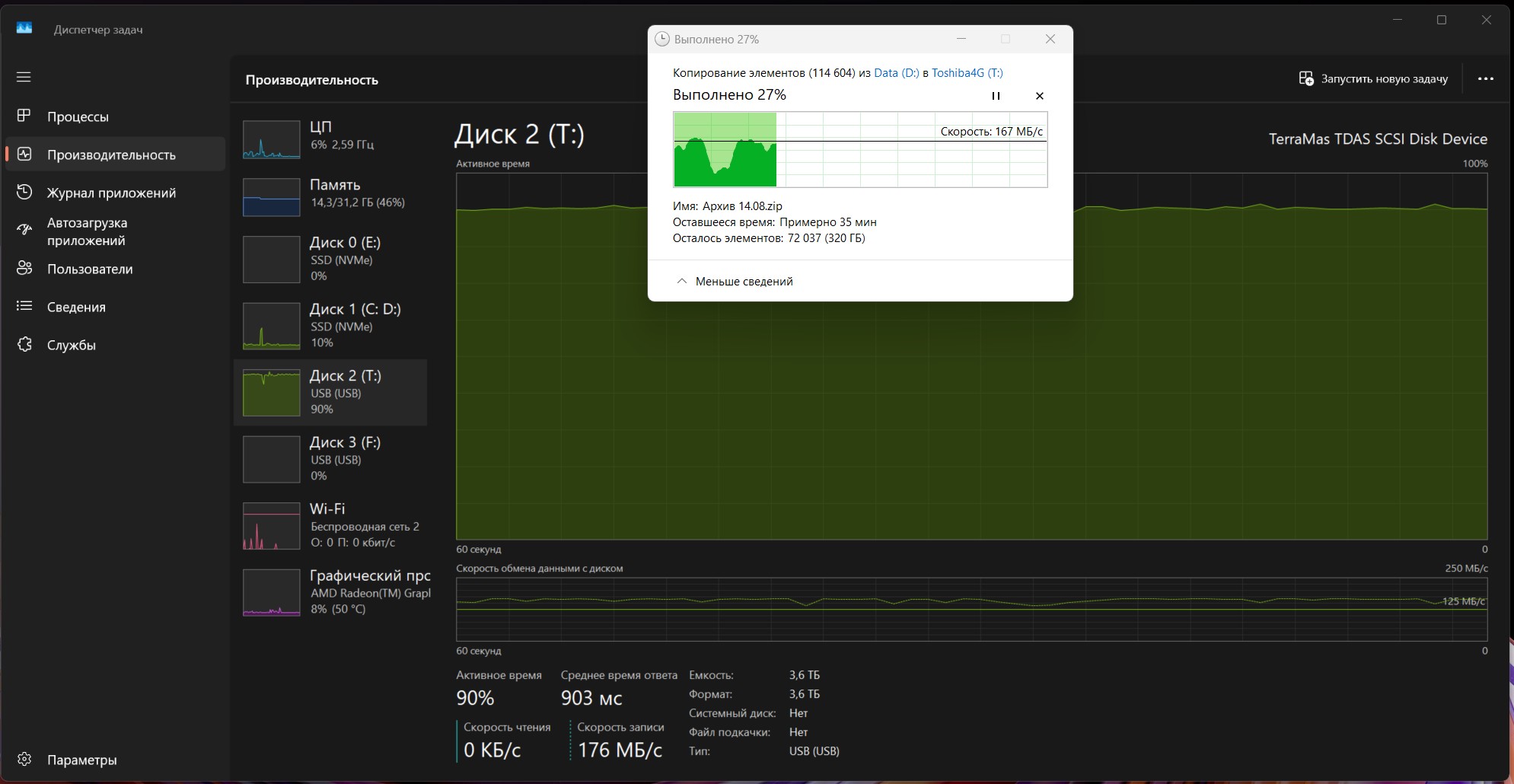Click the Processes icon in sidebar
Viewport: 1514px width, 784px height.
click(24, 116)
